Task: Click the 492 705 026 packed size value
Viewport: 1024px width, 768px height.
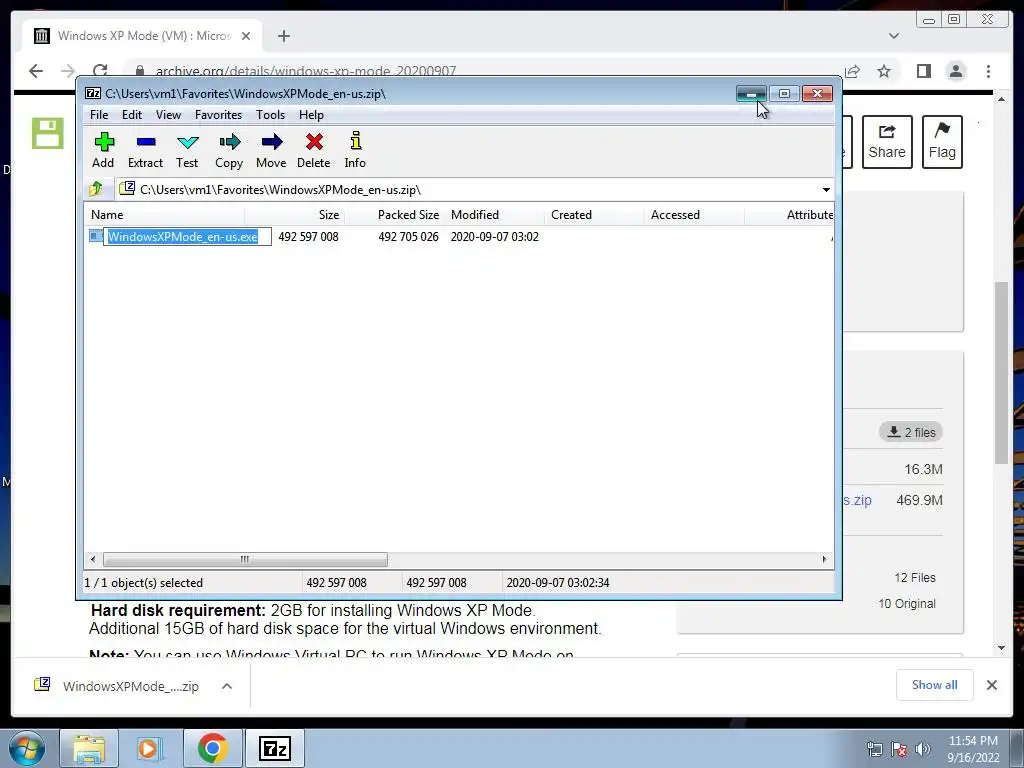Action: click(408, 236)
